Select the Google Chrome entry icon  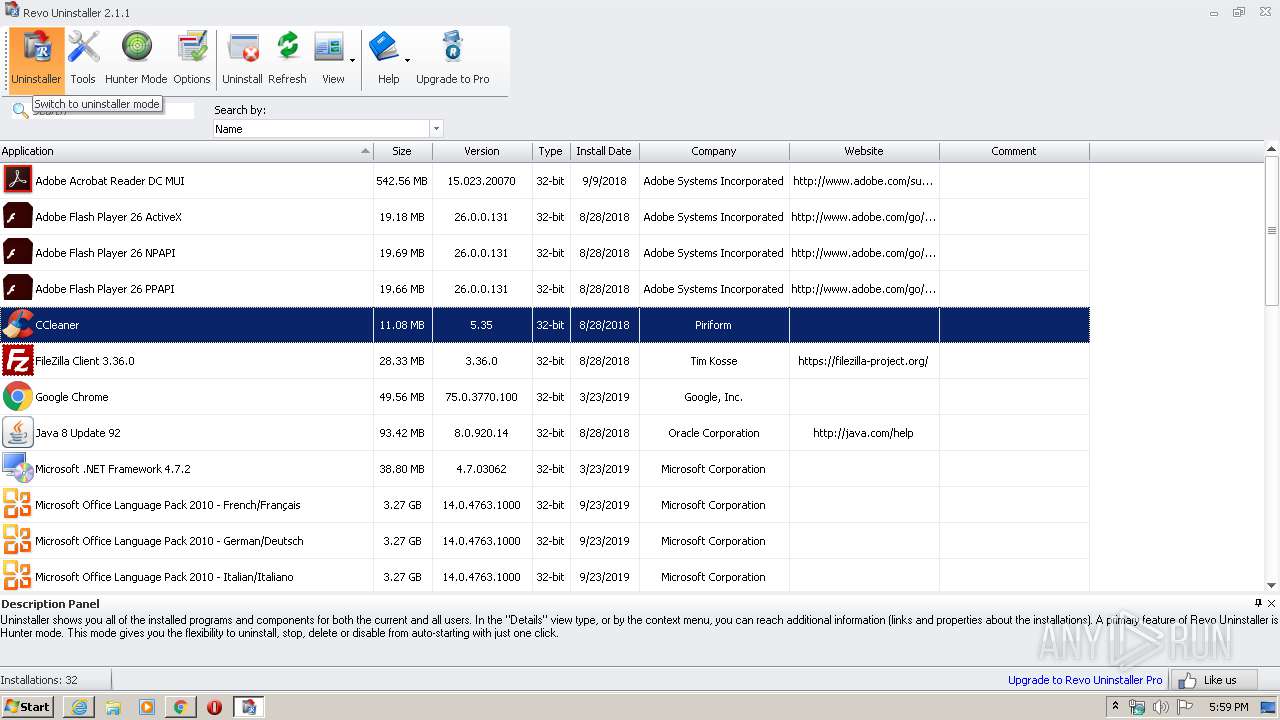click(x=18, y=397)
